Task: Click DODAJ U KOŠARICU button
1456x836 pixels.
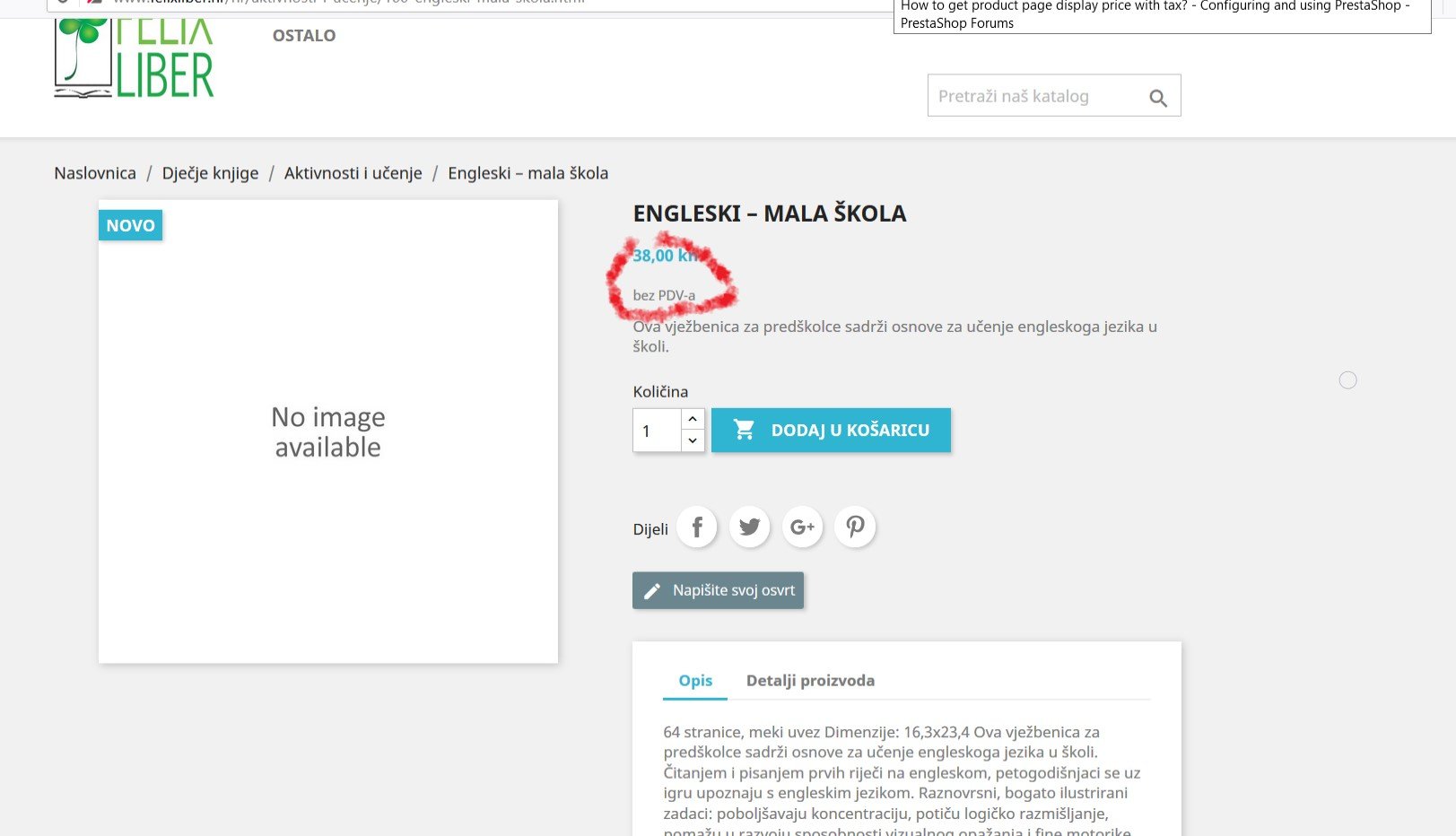Action: [x=831, y=431]
